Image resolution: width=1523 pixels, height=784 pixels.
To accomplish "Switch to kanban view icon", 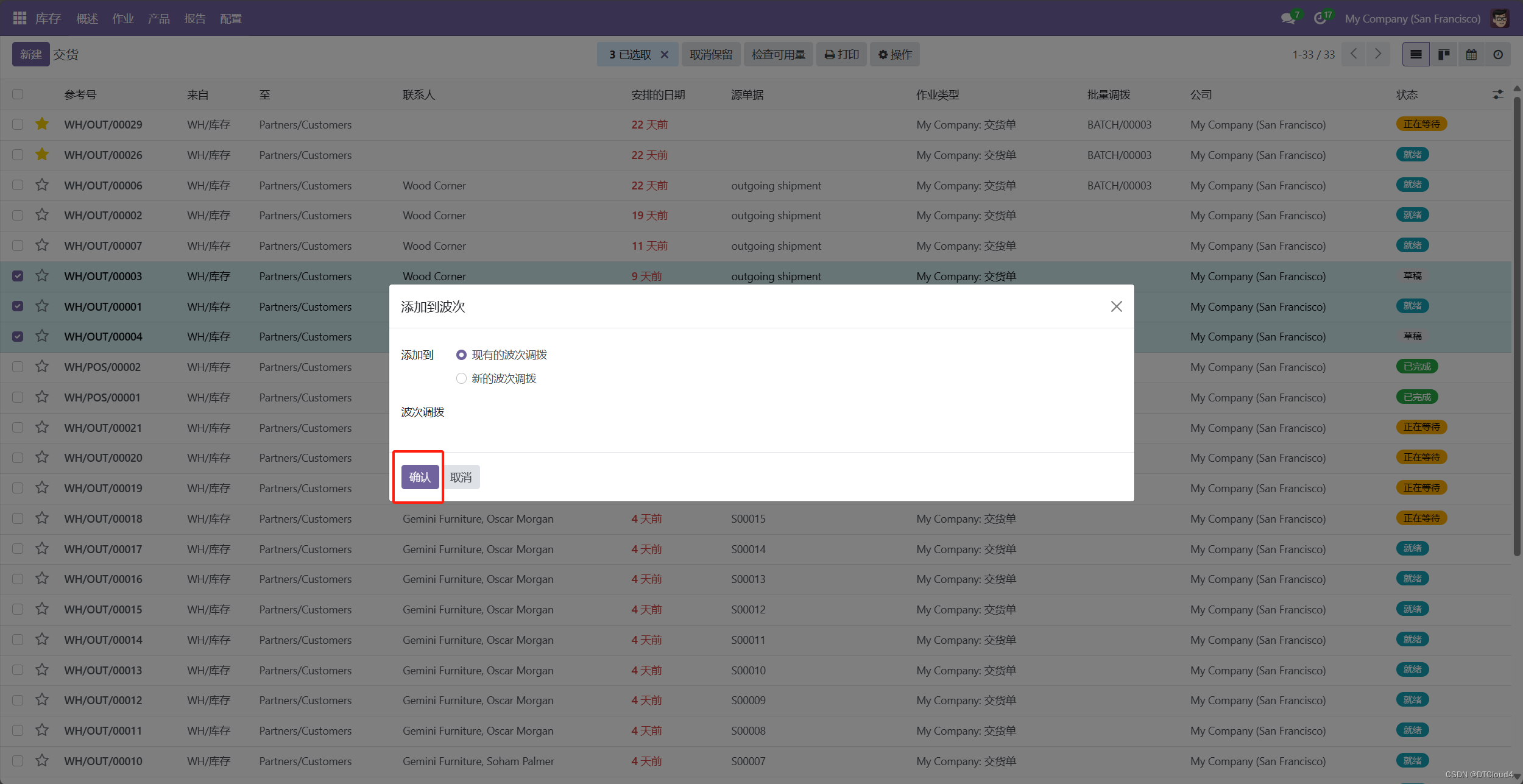I will point(1443,55).
